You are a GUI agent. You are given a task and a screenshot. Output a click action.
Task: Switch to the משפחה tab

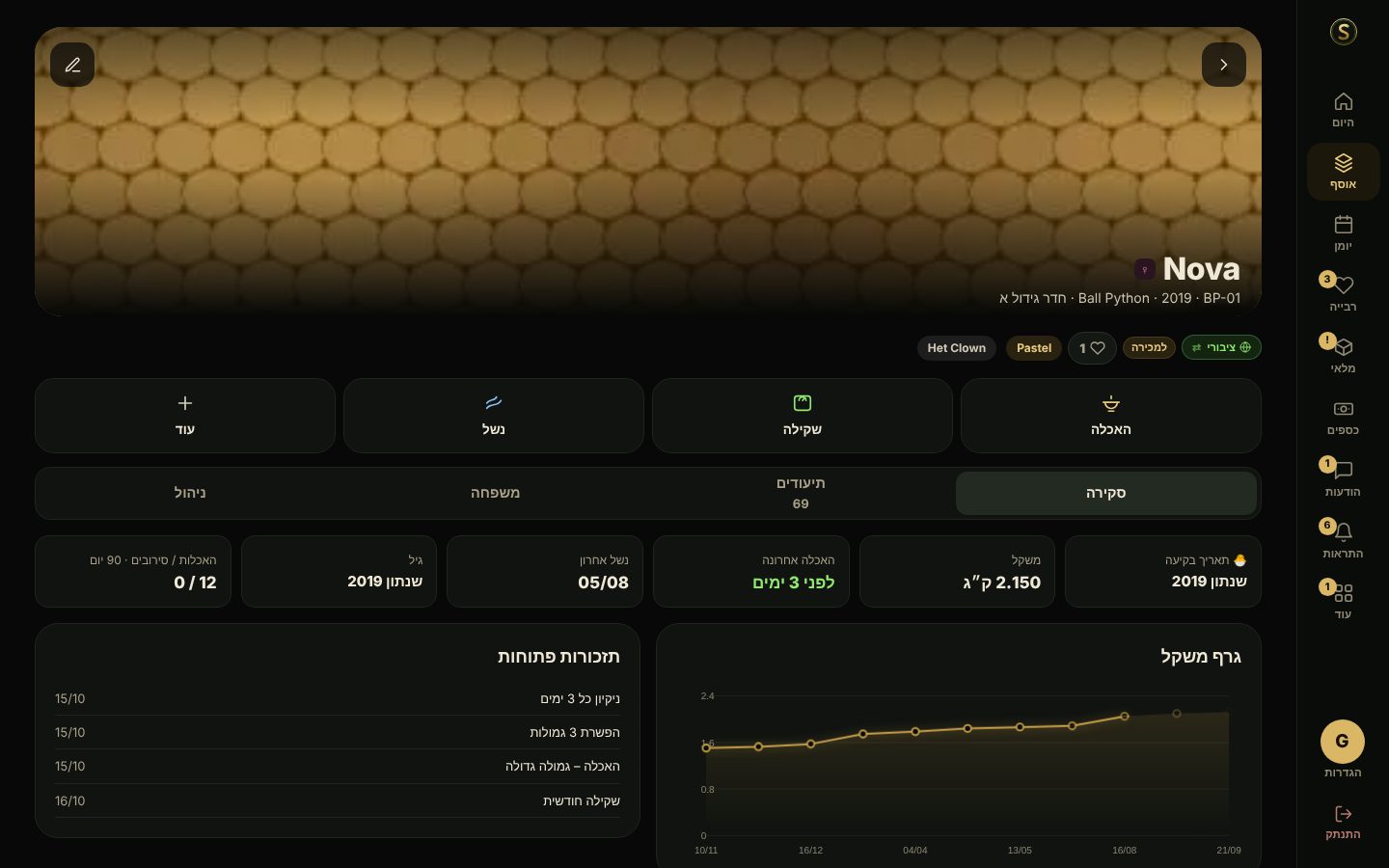495,493
